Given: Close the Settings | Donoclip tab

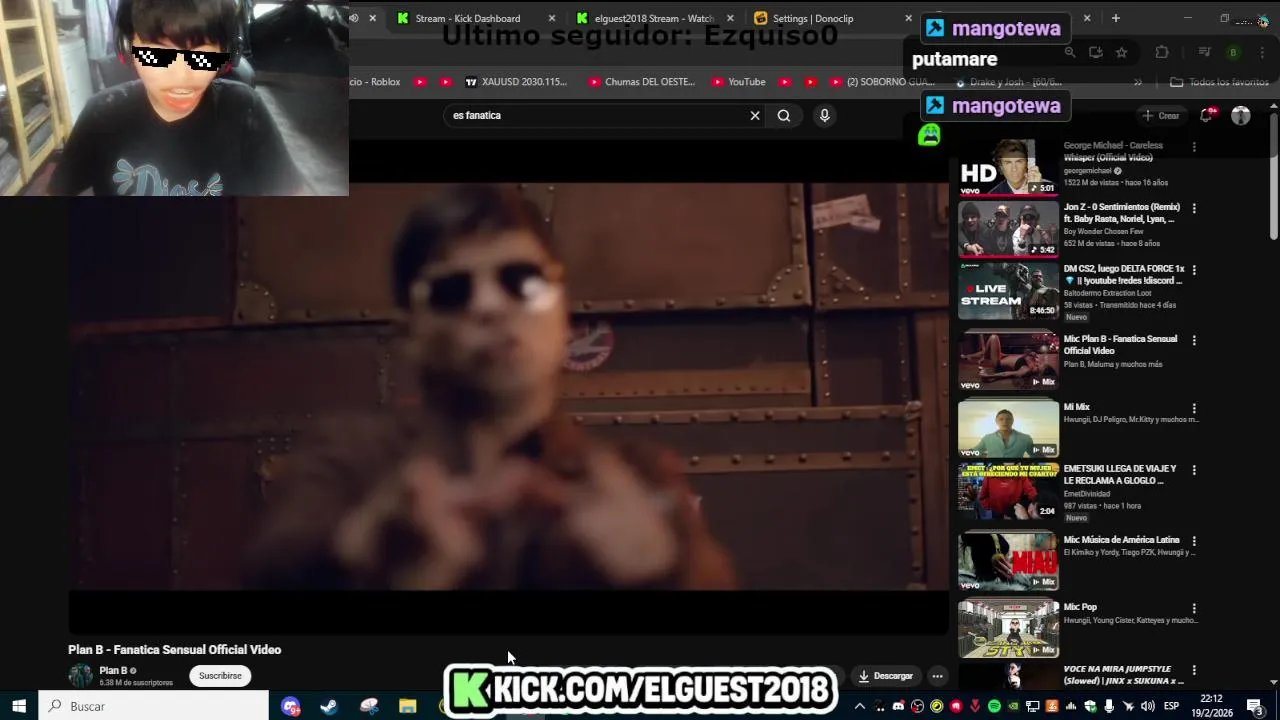Looking at the screenshot, I should (x=908, y=18).
